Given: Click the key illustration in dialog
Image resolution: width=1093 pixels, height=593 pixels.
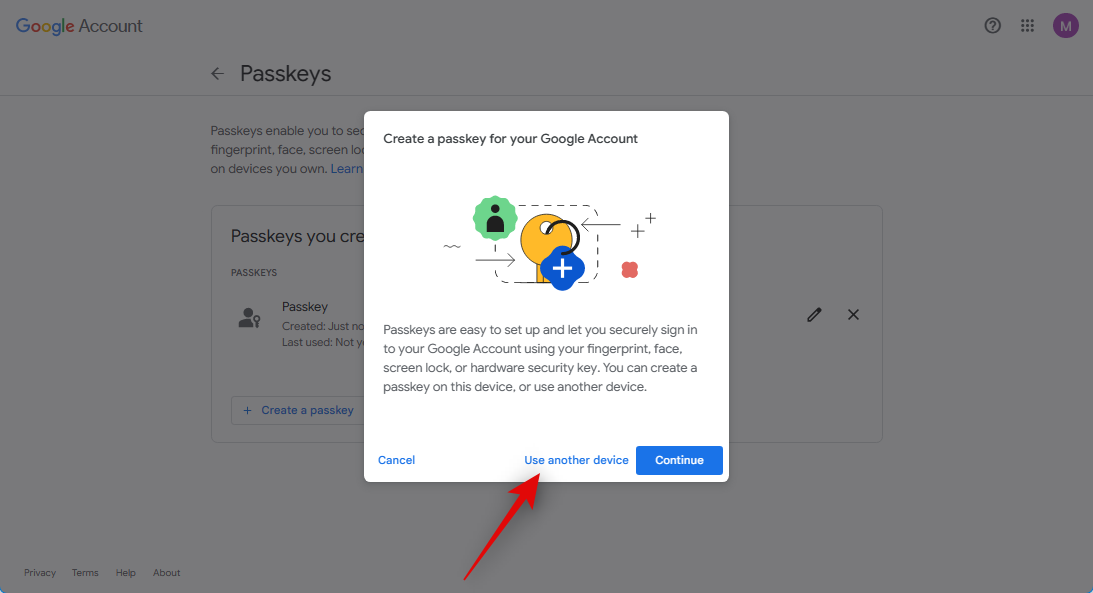Looking at the screenshot, I should [x=551, y=244].
